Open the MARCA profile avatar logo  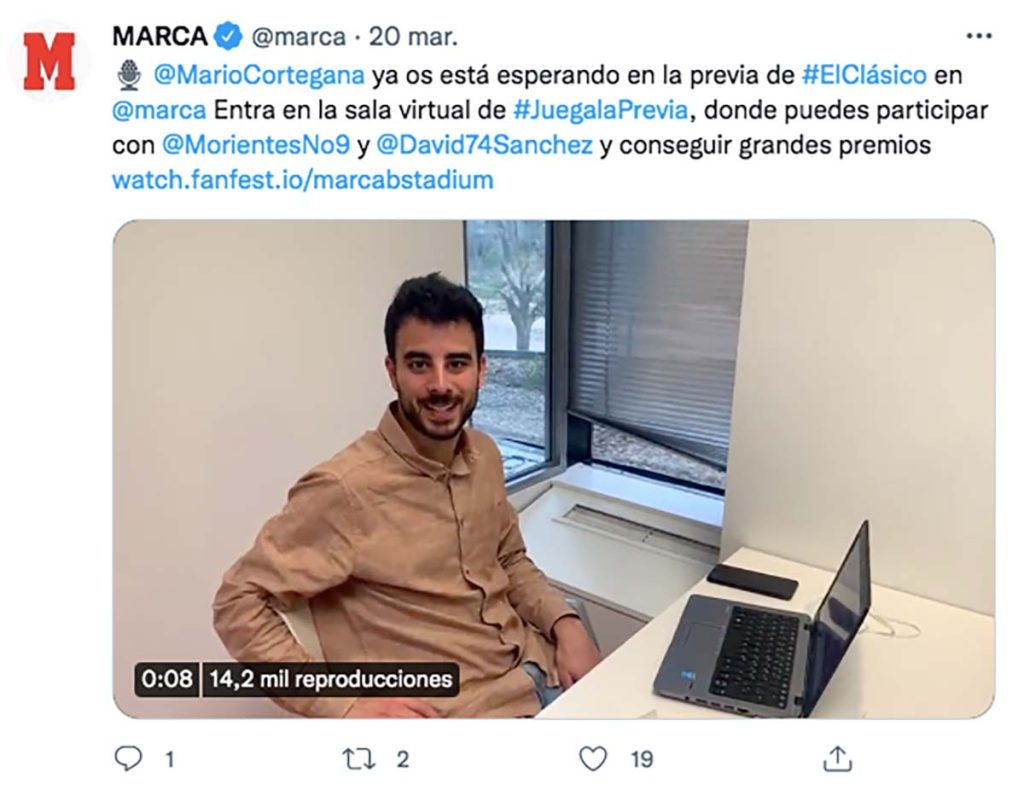click(x=49, y=61)
